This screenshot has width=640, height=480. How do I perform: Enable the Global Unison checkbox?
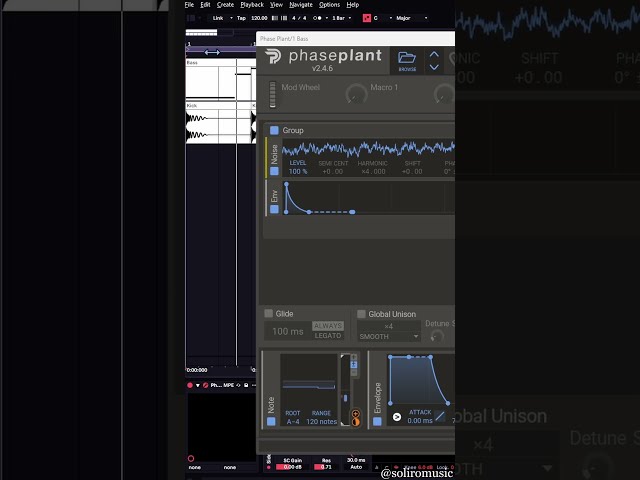(361, 314)
